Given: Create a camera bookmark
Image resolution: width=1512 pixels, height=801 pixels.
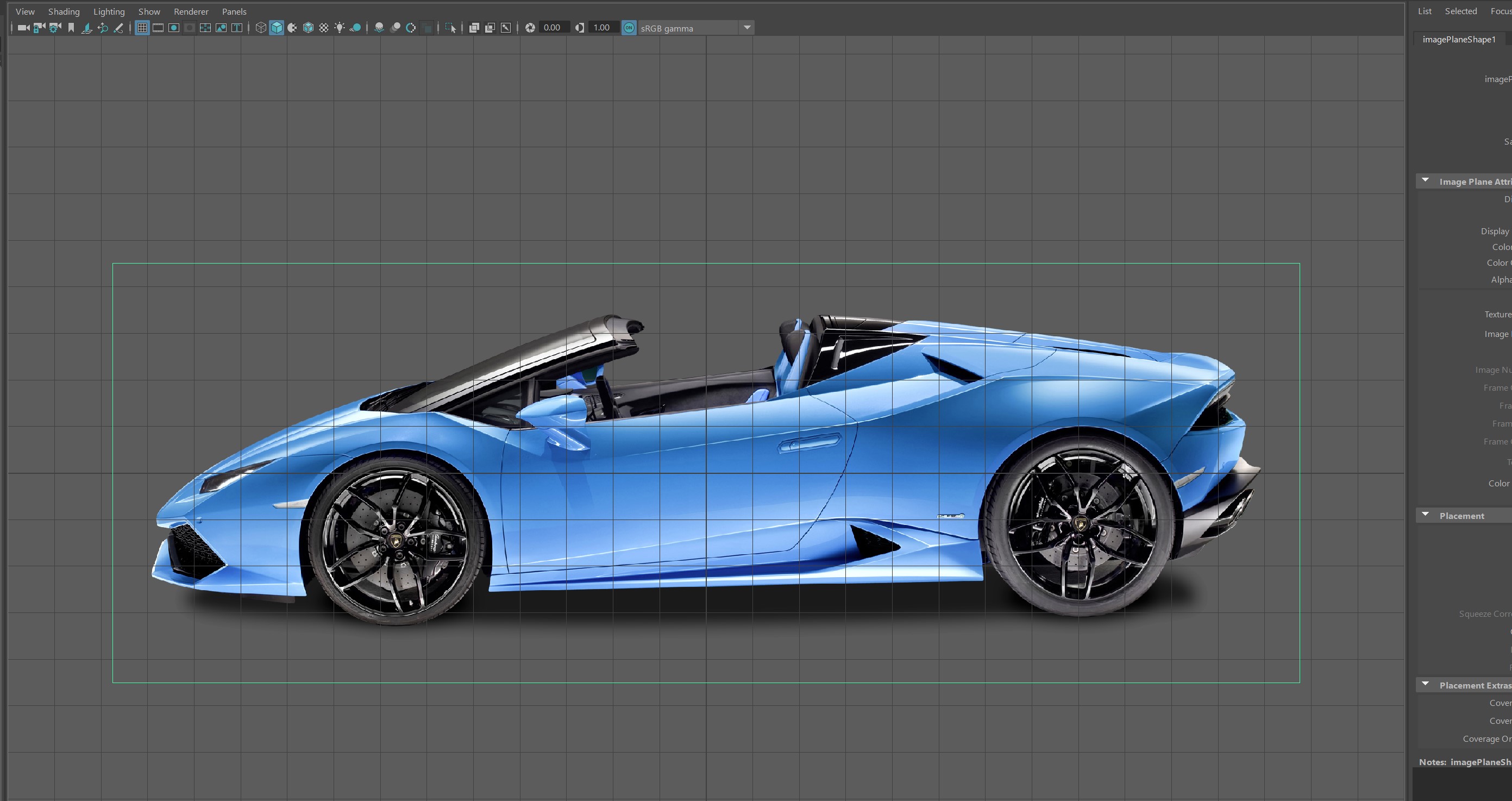Looking at the screenshot, I should (x=71, y=28).
